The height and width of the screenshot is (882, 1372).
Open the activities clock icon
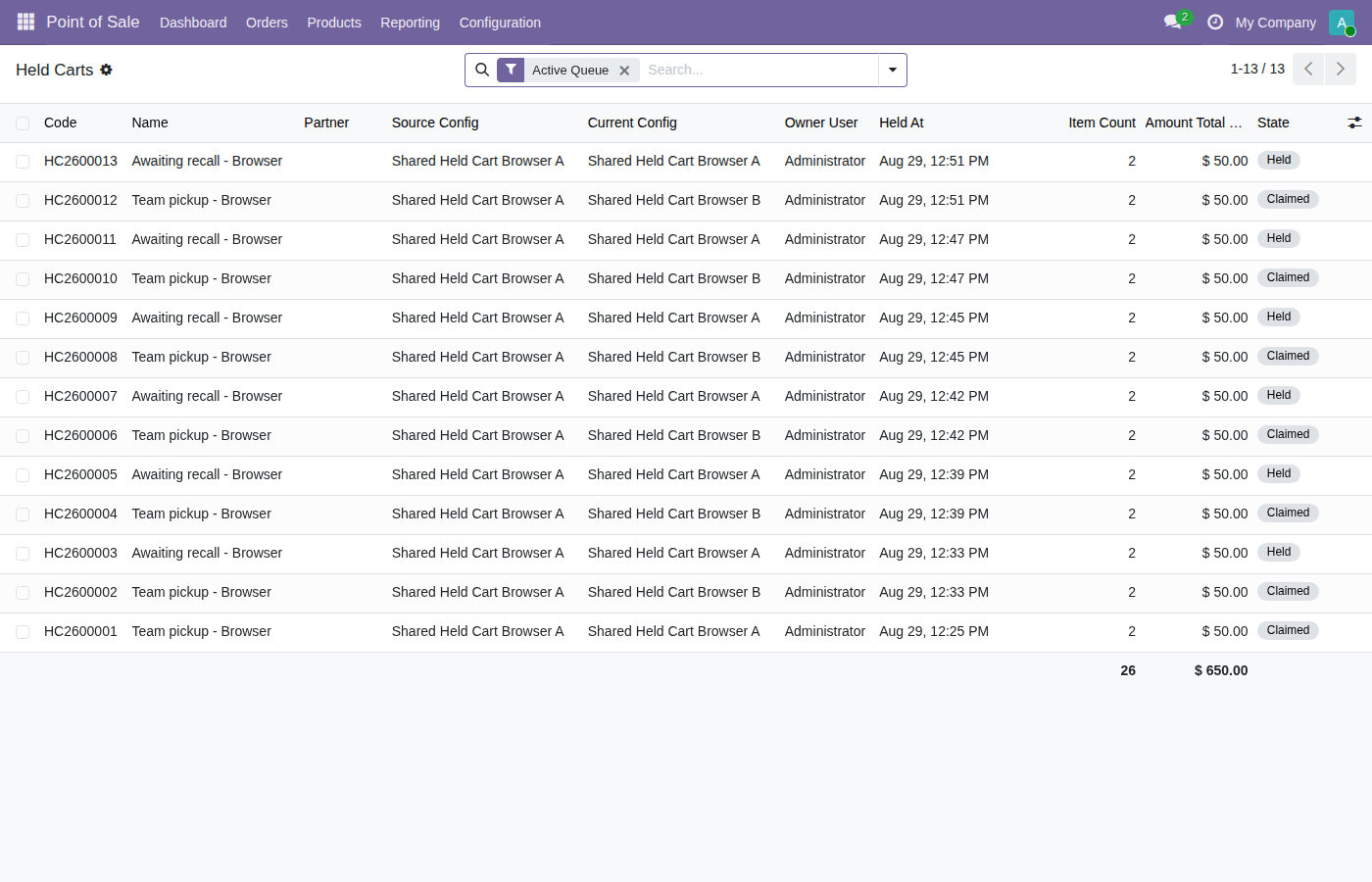click(x=1215, y=22)
